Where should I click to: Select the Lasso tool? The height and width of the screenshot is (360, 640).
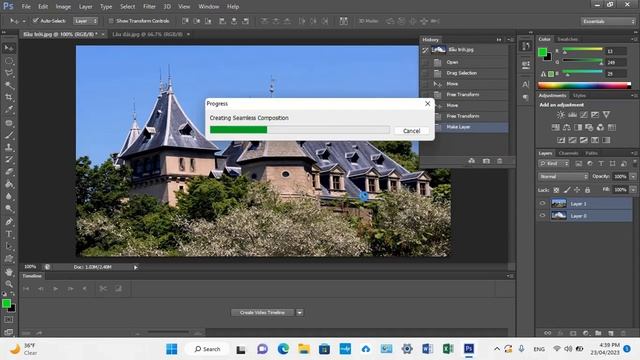click(9, 73)
